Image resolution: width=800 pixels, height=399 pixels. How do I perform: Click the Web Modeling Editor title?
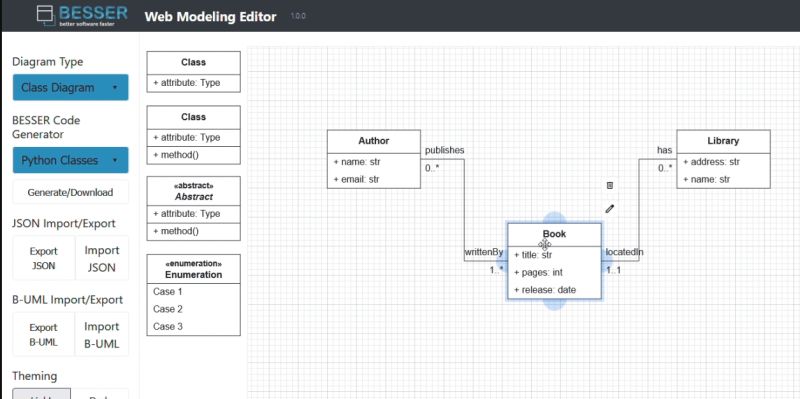click(x=210, y=16)
